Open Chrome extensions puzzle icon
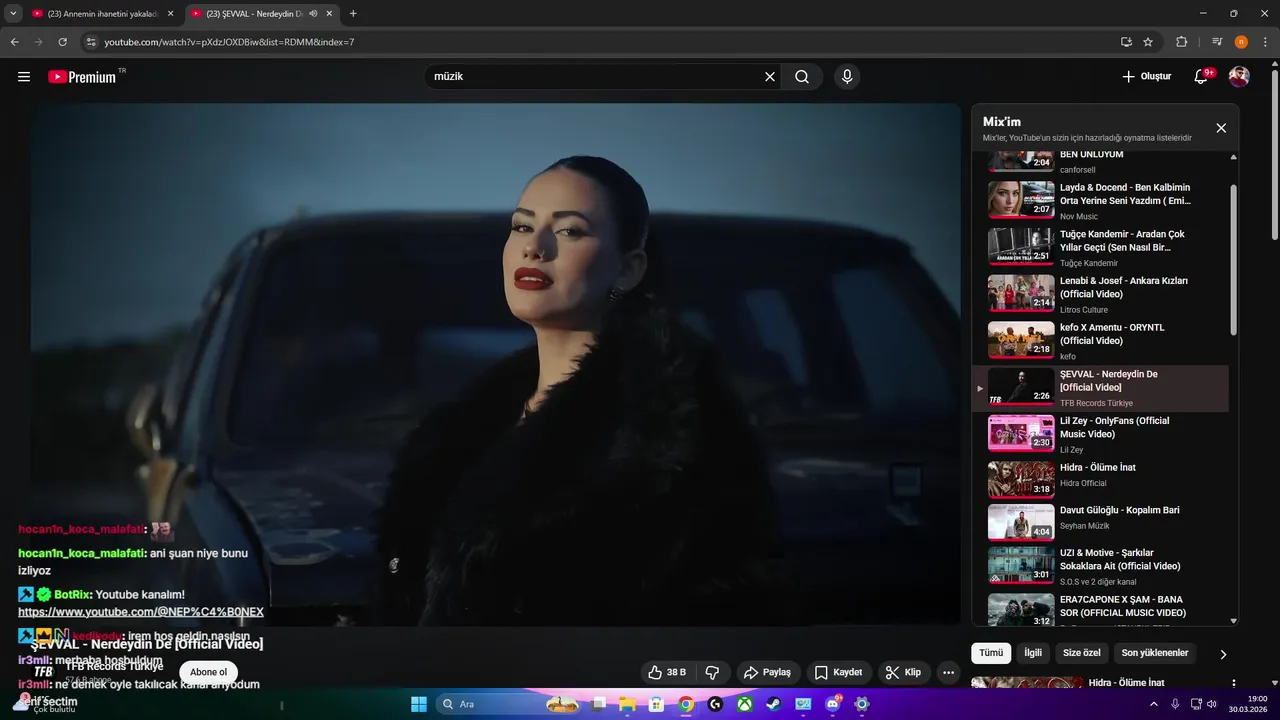This screenshot has width=1280, height=720. pyautogui.click(x=1182, y=42)
